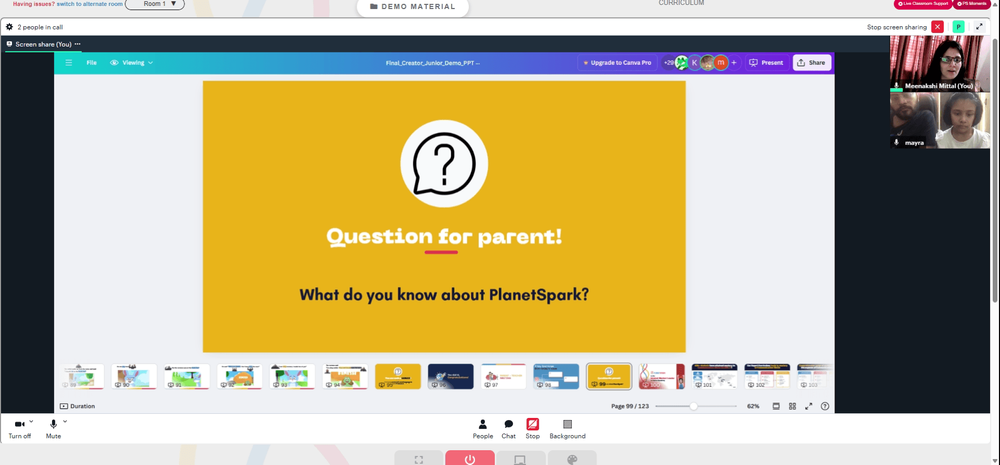This screenshot has height=465, width=1000.
Task: Expand camera options chevron
Action: coord(31,421)
